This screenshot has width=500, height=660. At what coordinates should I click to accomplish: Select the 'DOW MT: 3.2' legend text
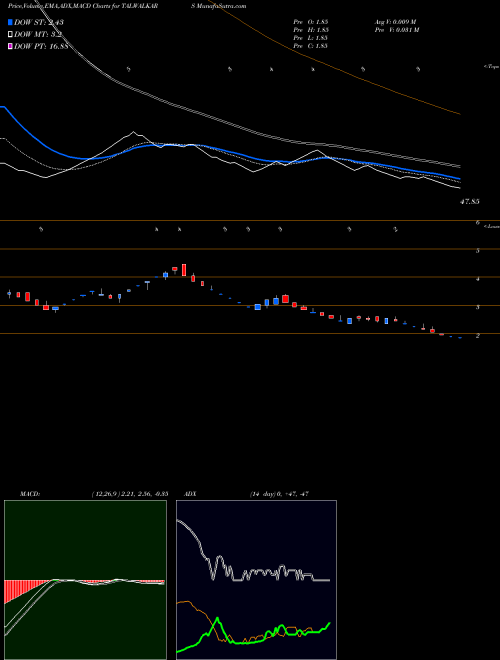click(38, 35)
